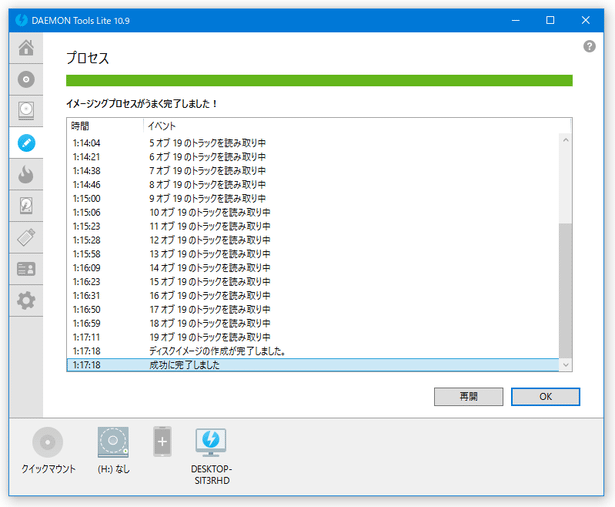Click the 再開 button
The height and width of the screenshot is (507, 615).
coord(468,396)
